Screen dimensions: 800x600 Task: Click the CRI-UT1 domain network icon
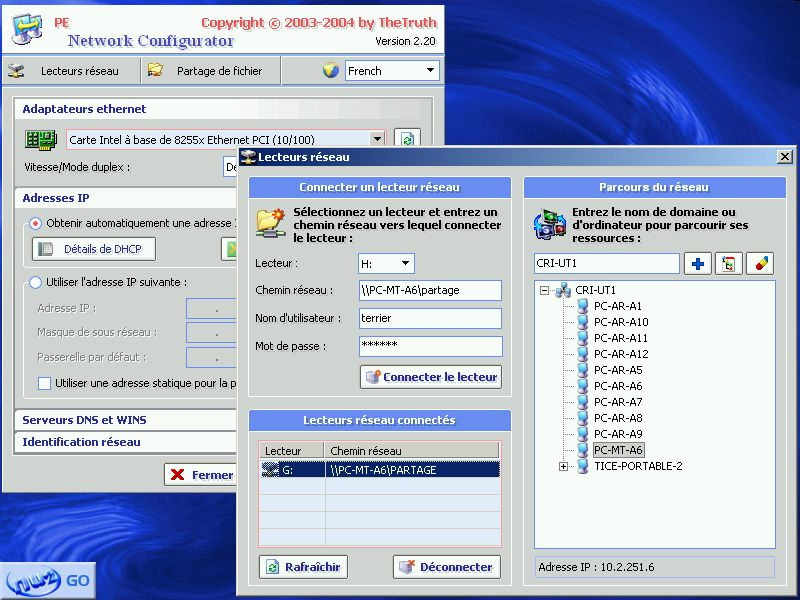pos(563,290)
